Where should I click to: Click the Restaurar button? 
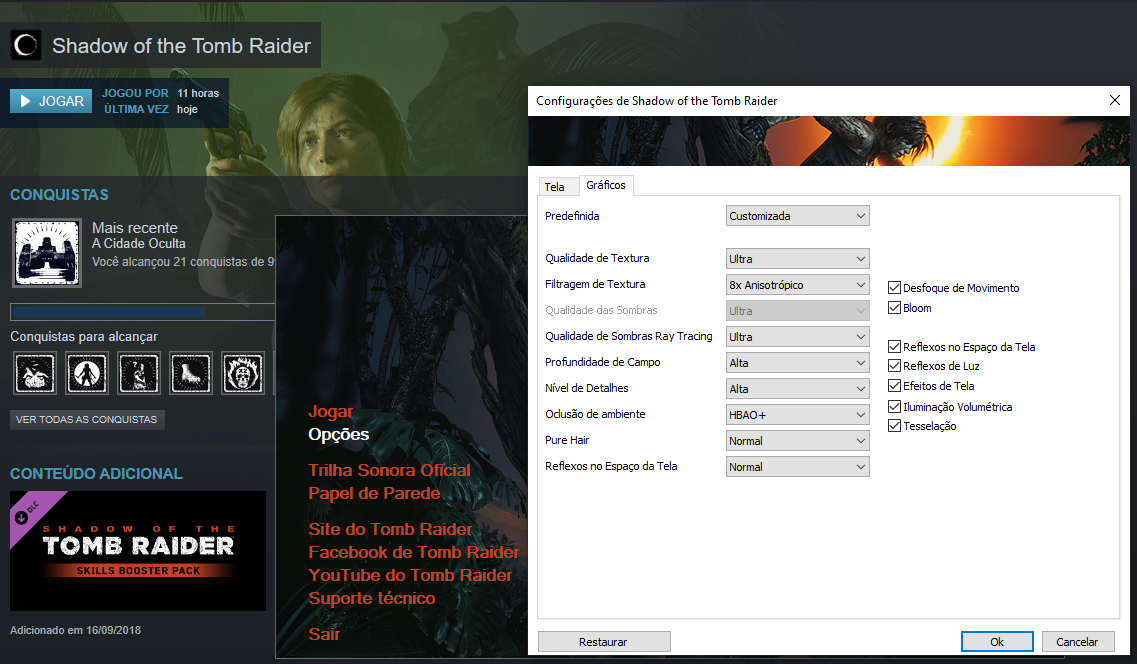click(x=604, y=642)
